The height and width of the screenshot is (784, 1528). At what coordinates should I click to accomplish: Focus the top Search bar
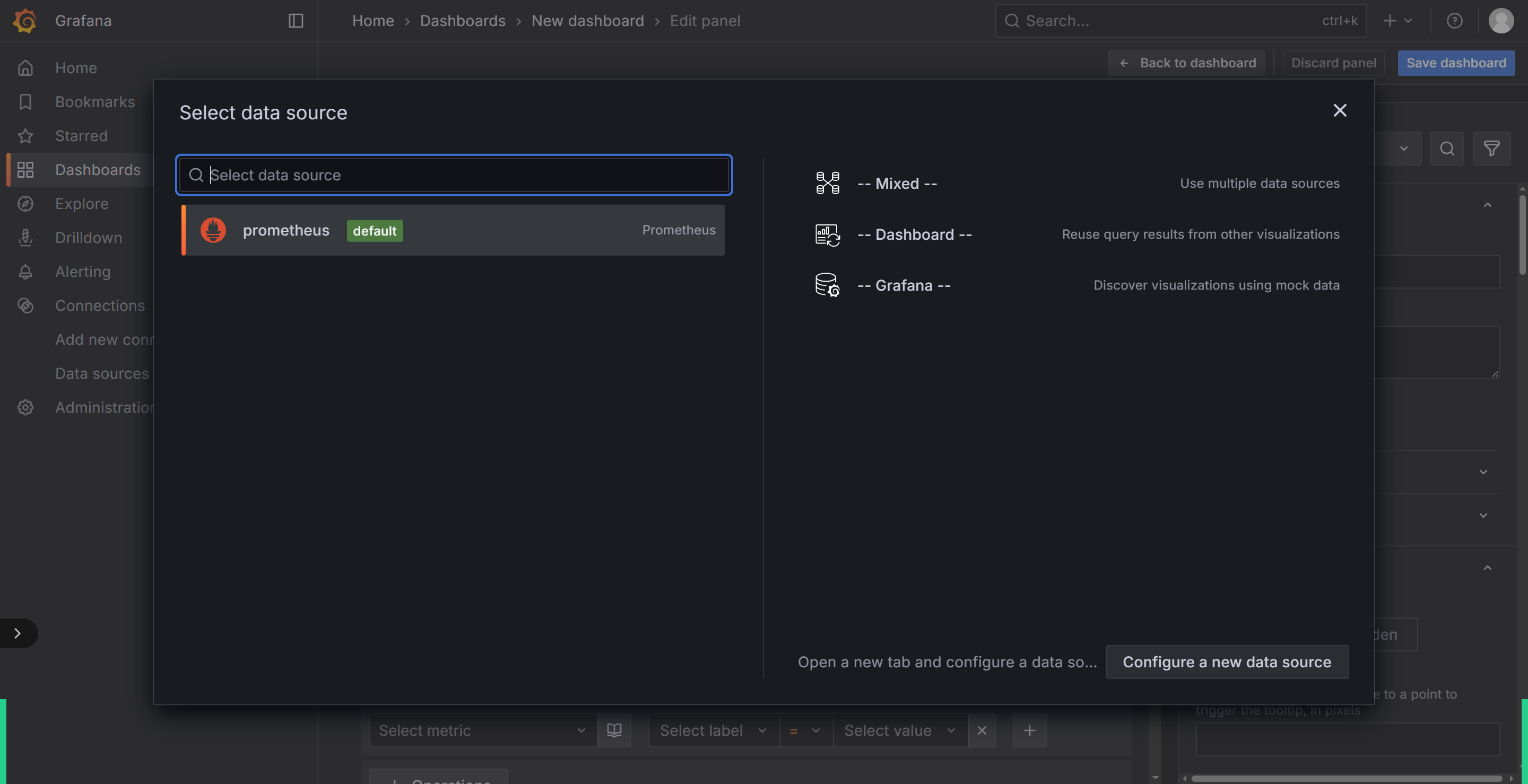tap(1180, 21)
